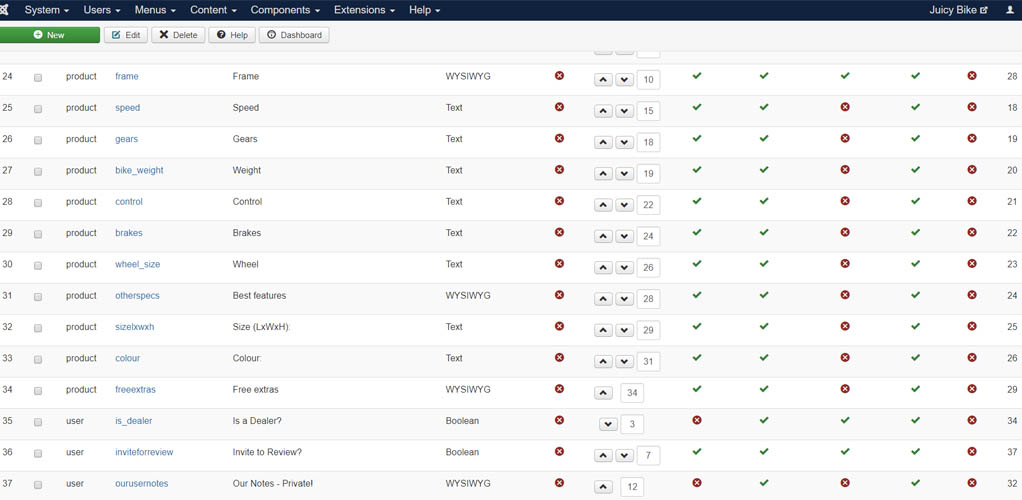Open the freeextras field link
This screenshot has height=500, width=1022.
tap(135, 389)
